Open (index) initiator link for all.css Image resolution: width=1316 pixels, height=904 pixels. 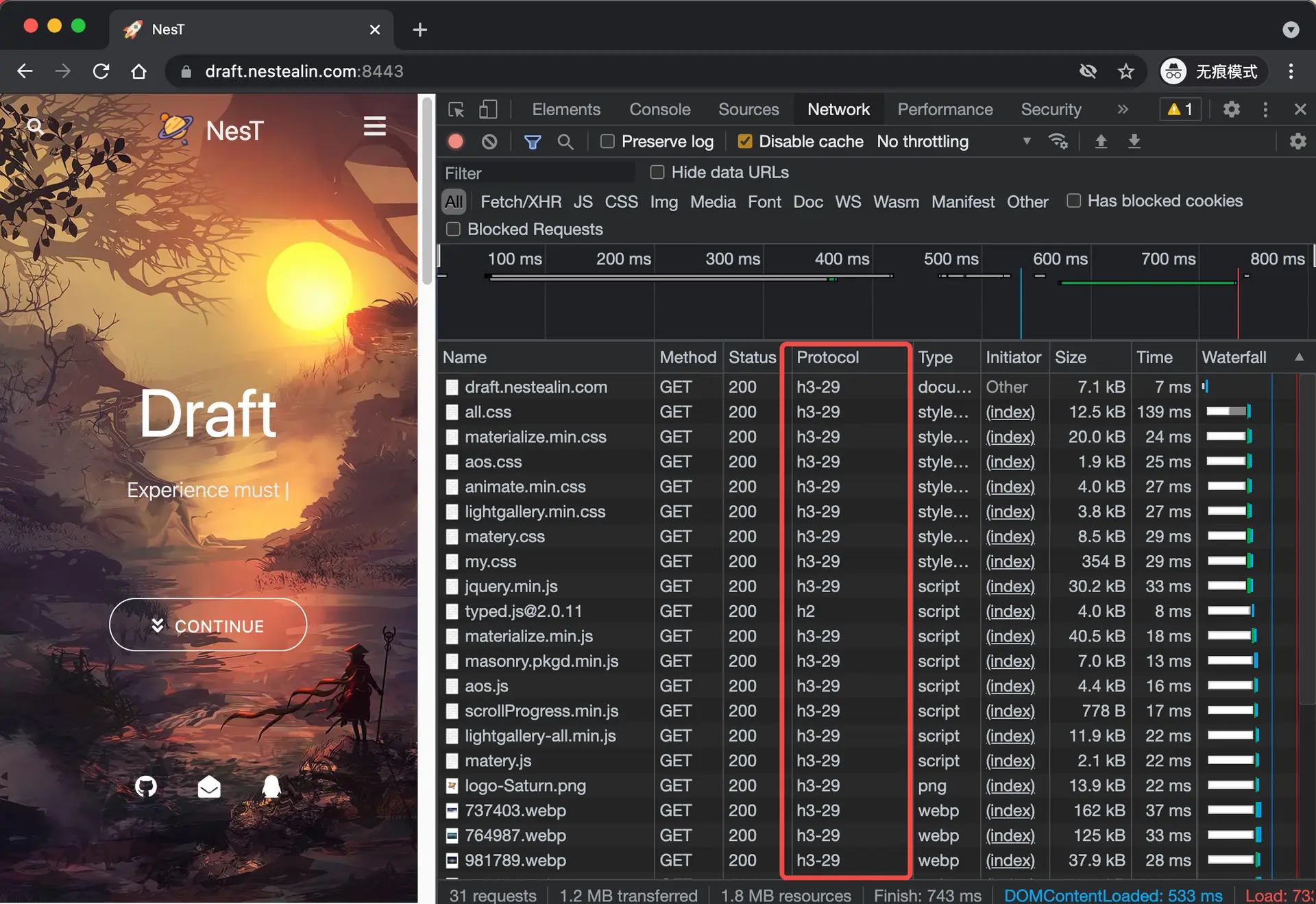(1010, 412)
